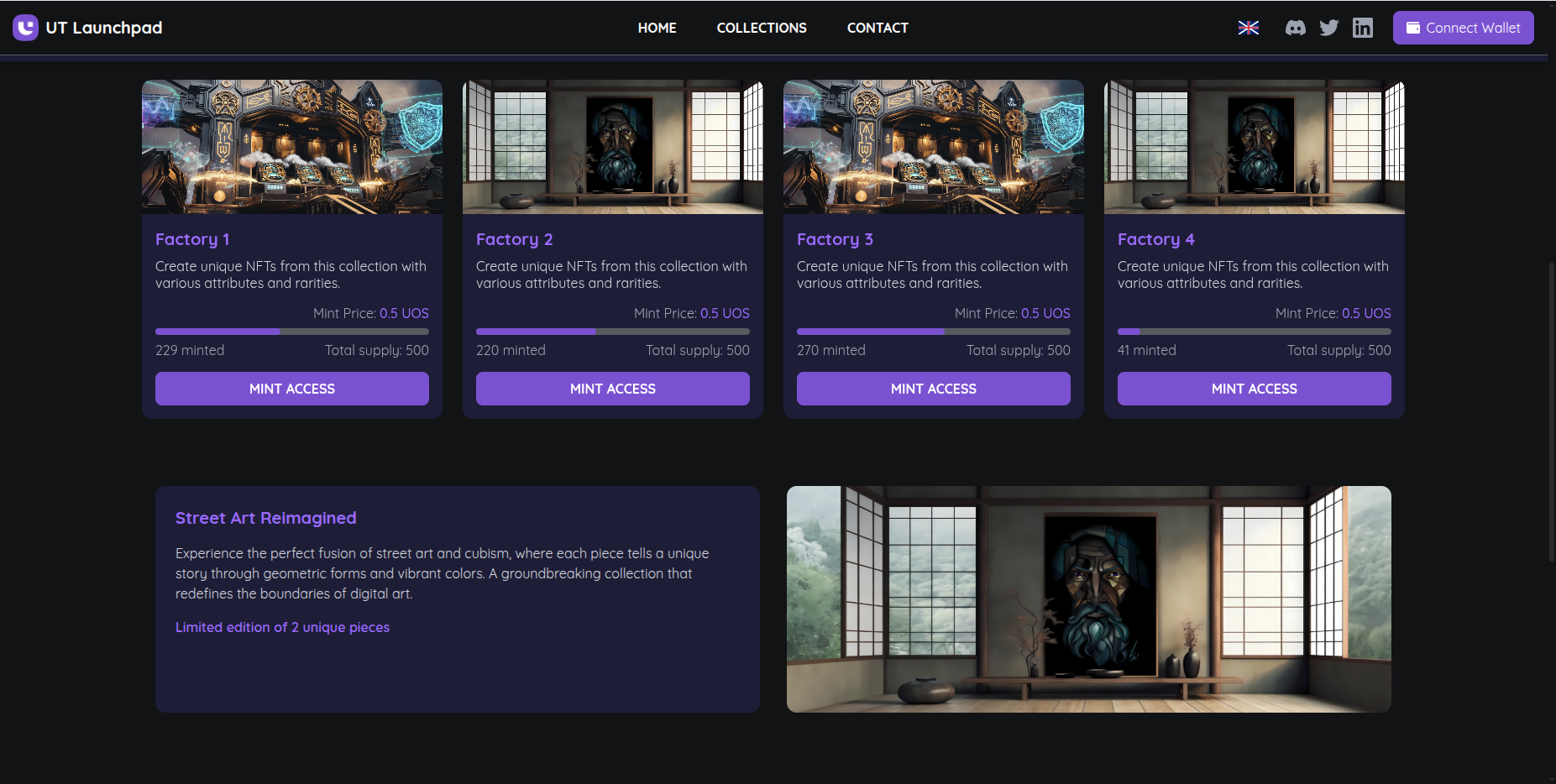Image resolution: width=1556 pixels, height=784 pixels.
Task: Click the UT Launchpad logo icon
Action: click(x=25, y=28)
